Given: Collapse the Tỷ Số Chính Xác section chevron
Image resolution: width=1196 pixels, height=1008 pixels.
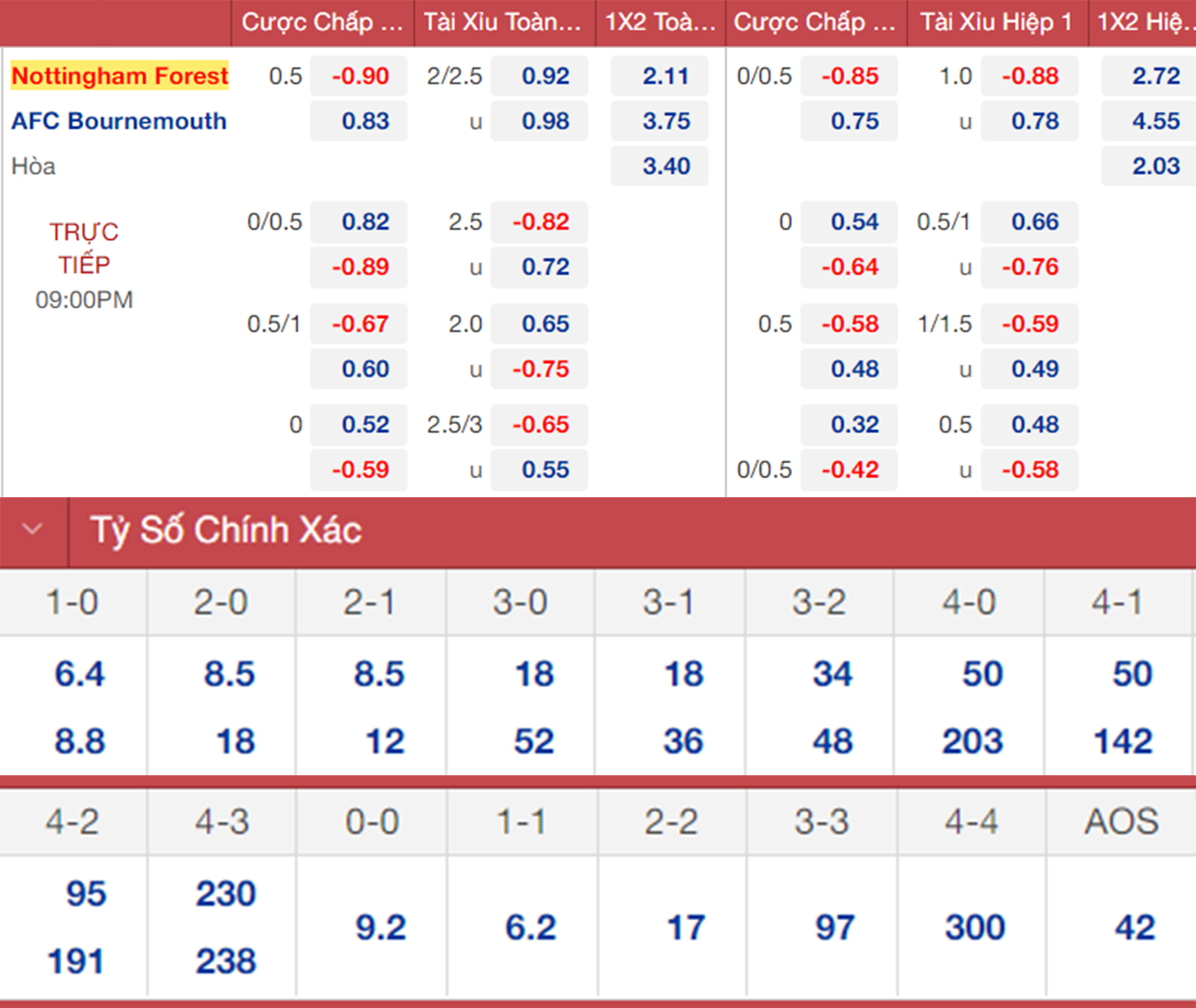Looking at the screenshot, I should coord(33,529).
